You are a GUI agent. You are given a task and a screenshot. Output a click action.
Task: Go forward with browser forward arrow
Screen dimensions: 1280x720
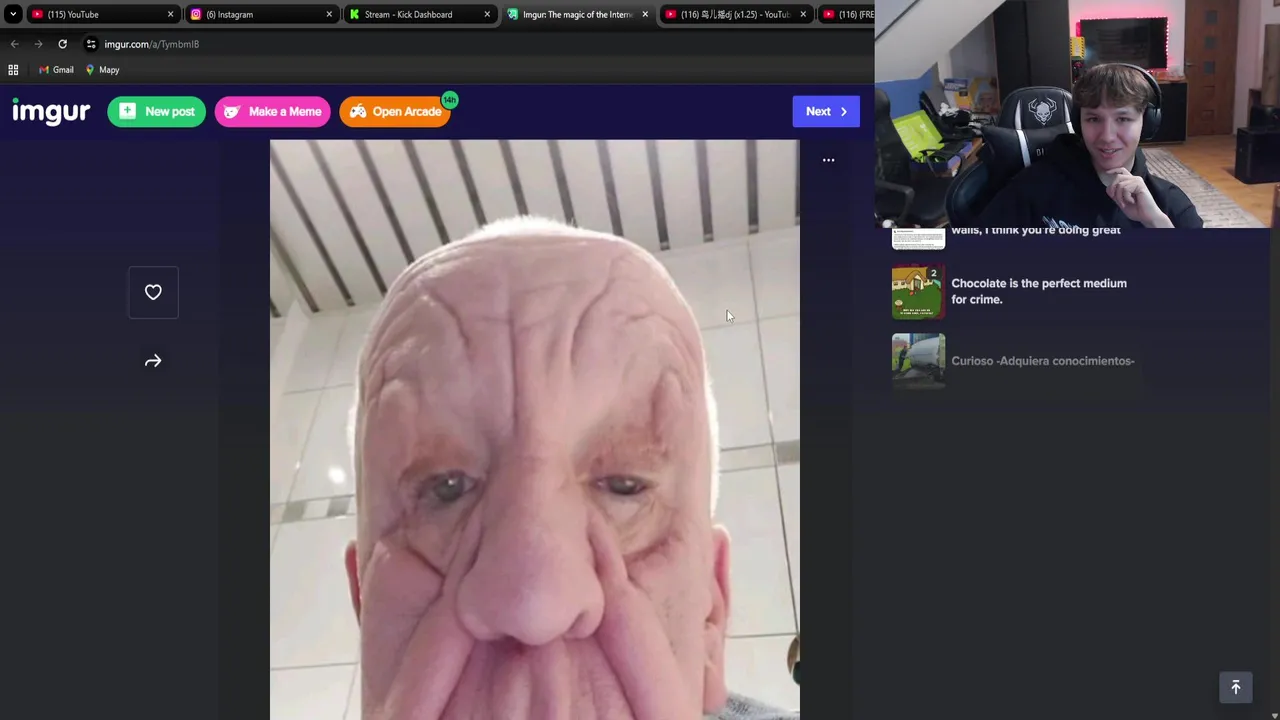38,44
